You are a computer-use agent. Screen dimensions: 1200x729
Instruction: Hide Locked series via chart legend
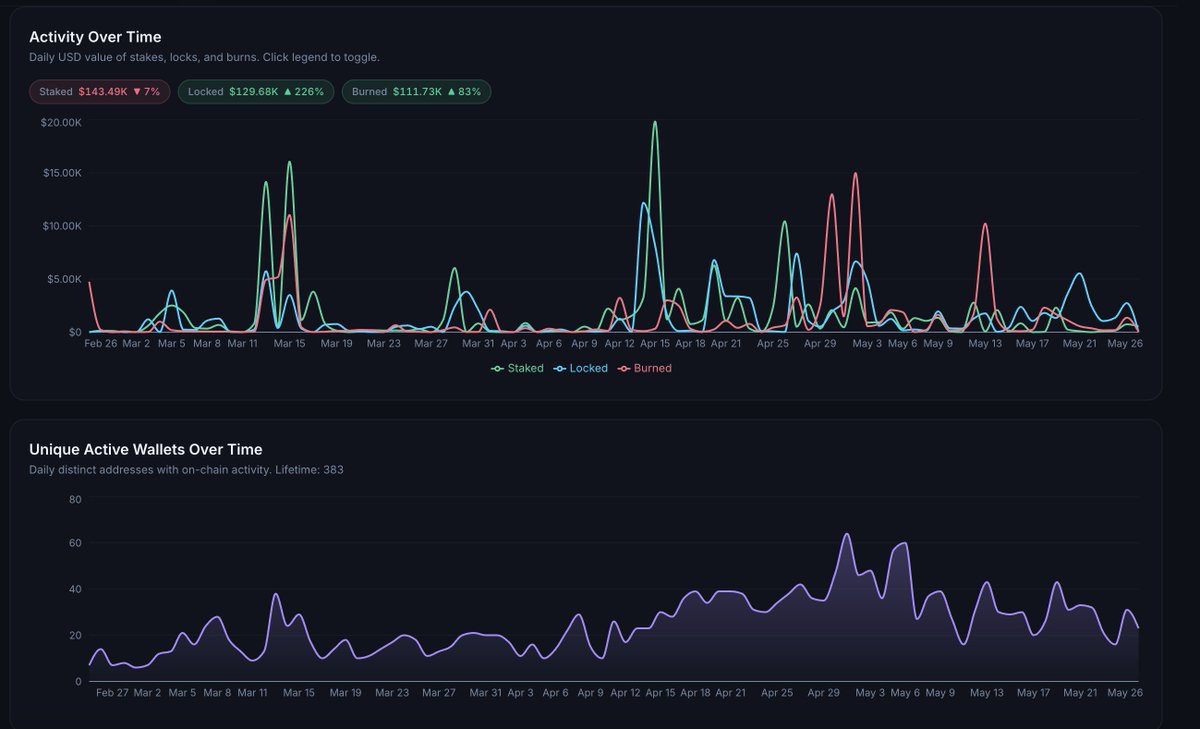point(580,368)
